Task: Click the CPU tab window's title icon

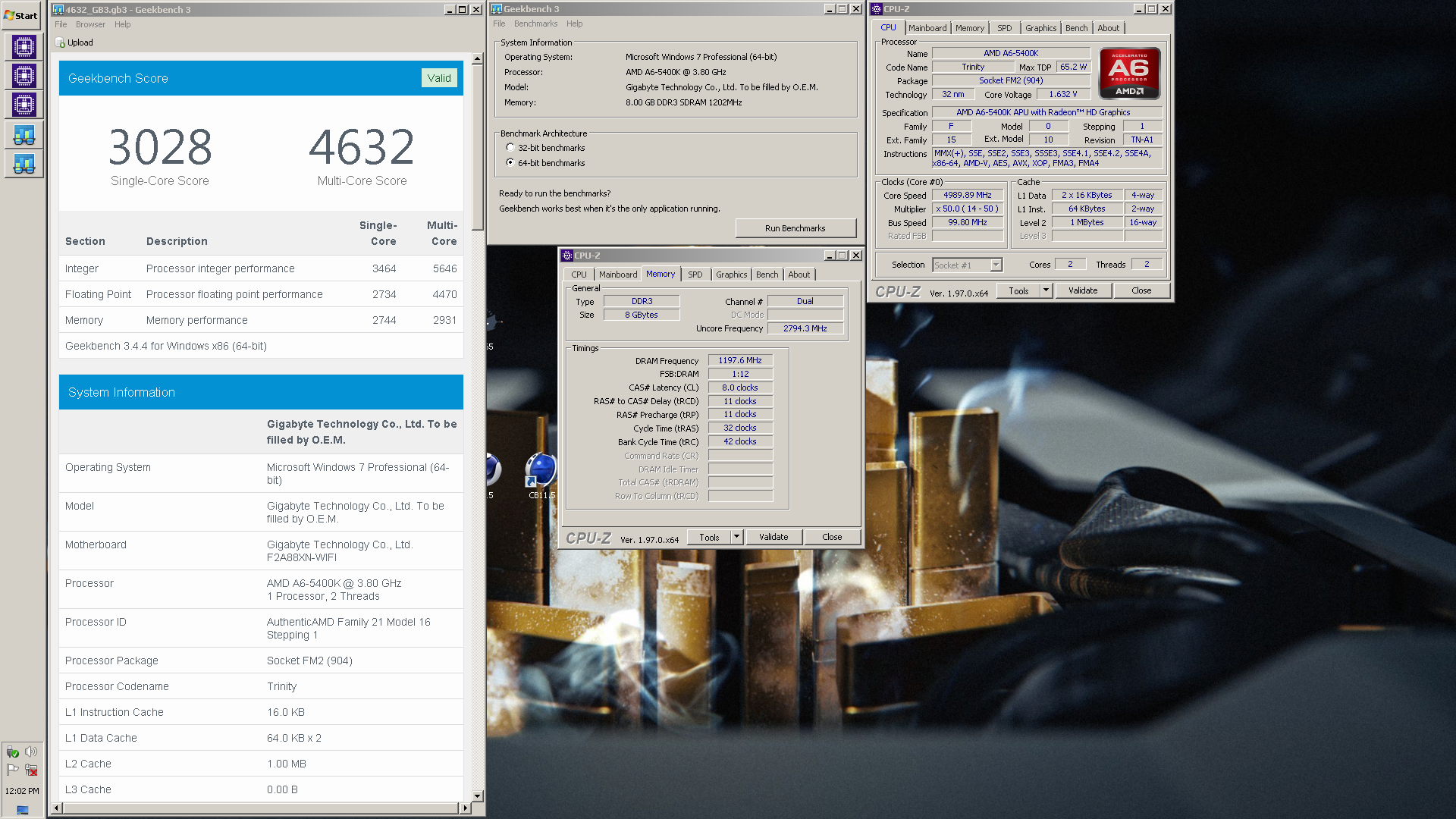Action: 877,9
